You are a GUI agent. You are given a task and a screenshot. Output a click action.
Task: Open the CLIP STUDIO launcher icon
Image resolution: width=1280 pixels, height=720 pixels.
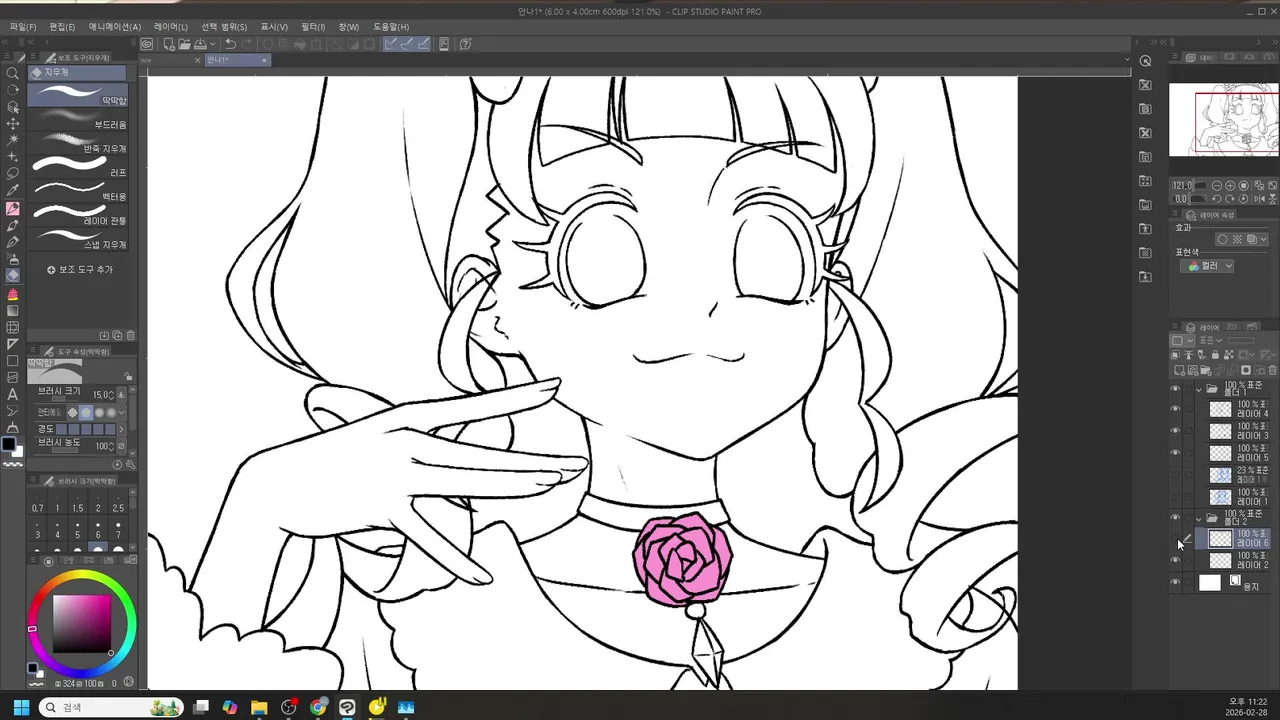coord(147,44)
